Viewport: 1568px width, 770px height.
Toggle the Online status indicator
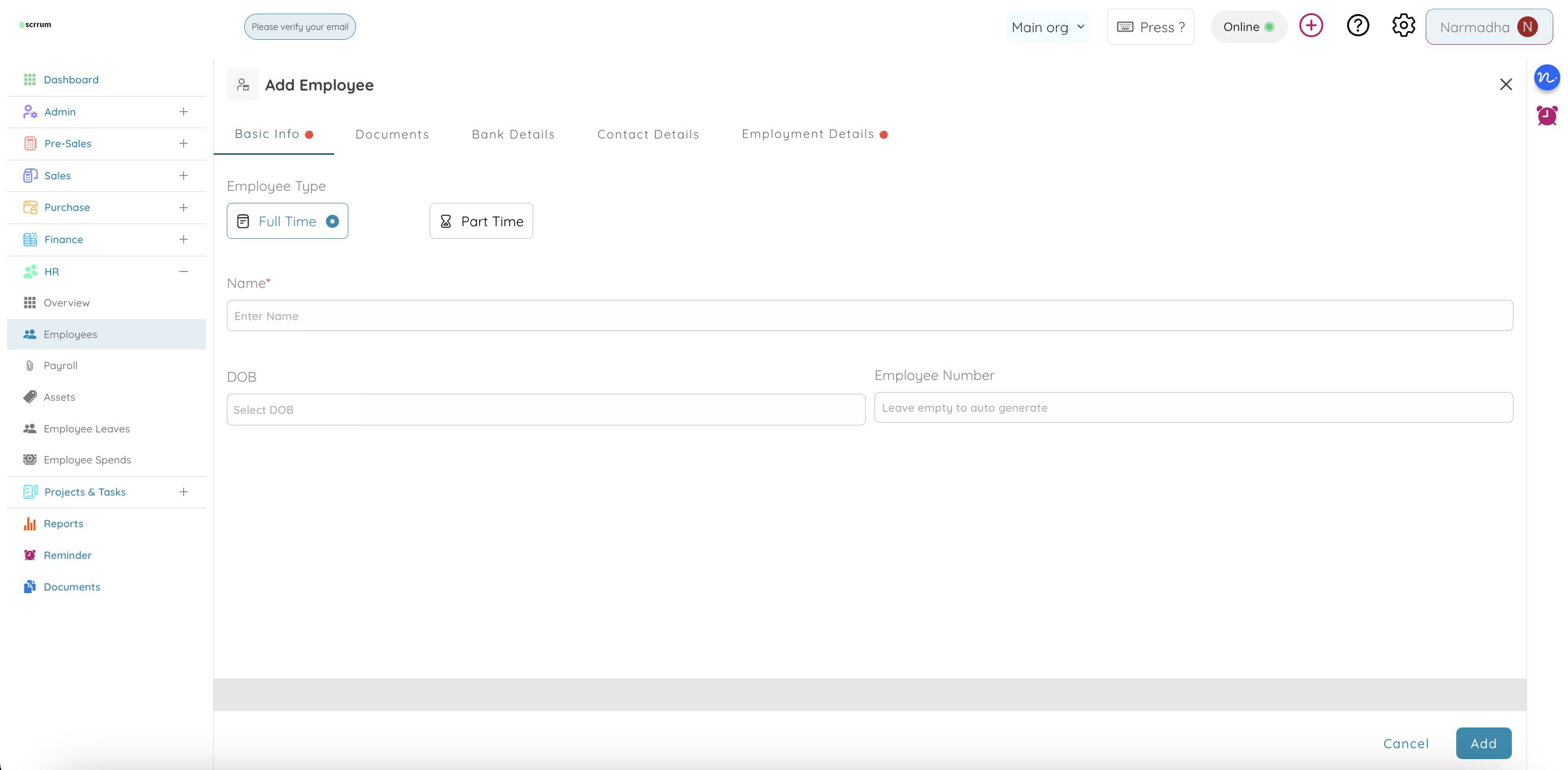click(x=1248, y=27)
